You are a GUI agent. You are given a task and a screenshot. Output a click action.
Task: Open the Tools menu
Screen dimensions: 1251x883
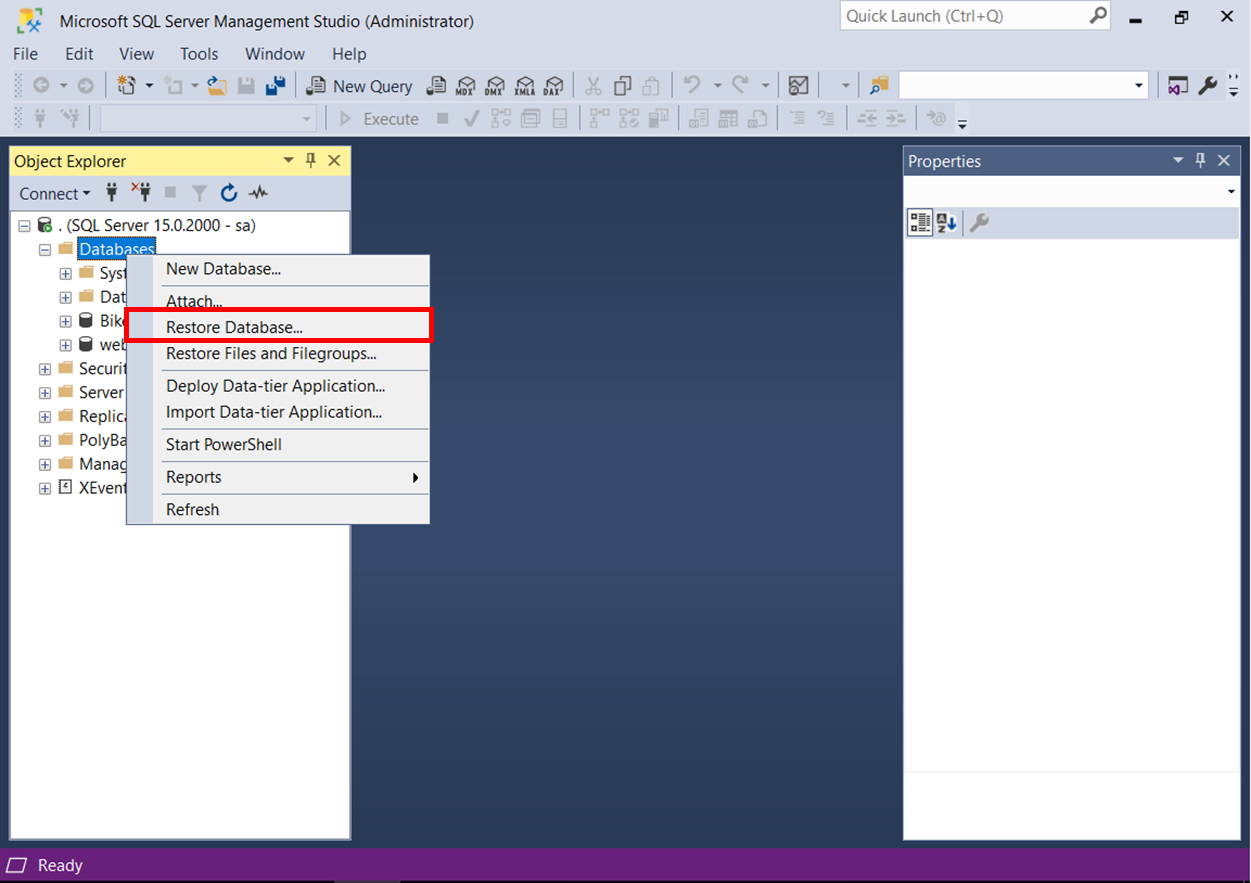pyautogui.click(x=199, y=54)
